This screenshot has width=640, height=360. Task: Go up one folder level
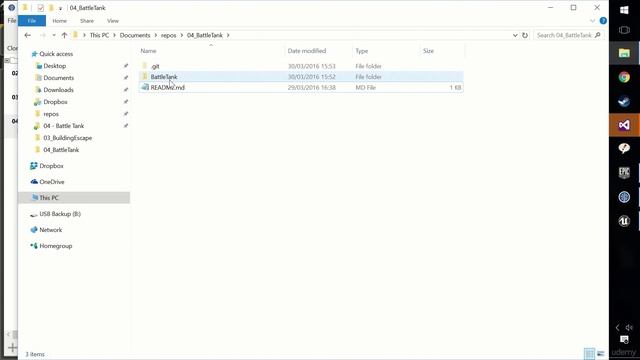[64, 35]
